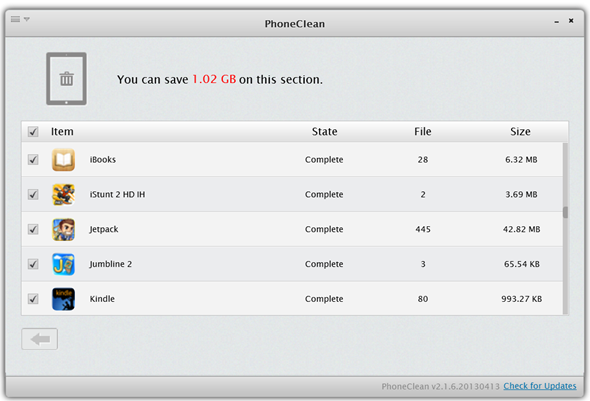This screenshot has width=590, height=401.
Task: Toggle the Jumbline 2 checkbox
Action: 33,264
